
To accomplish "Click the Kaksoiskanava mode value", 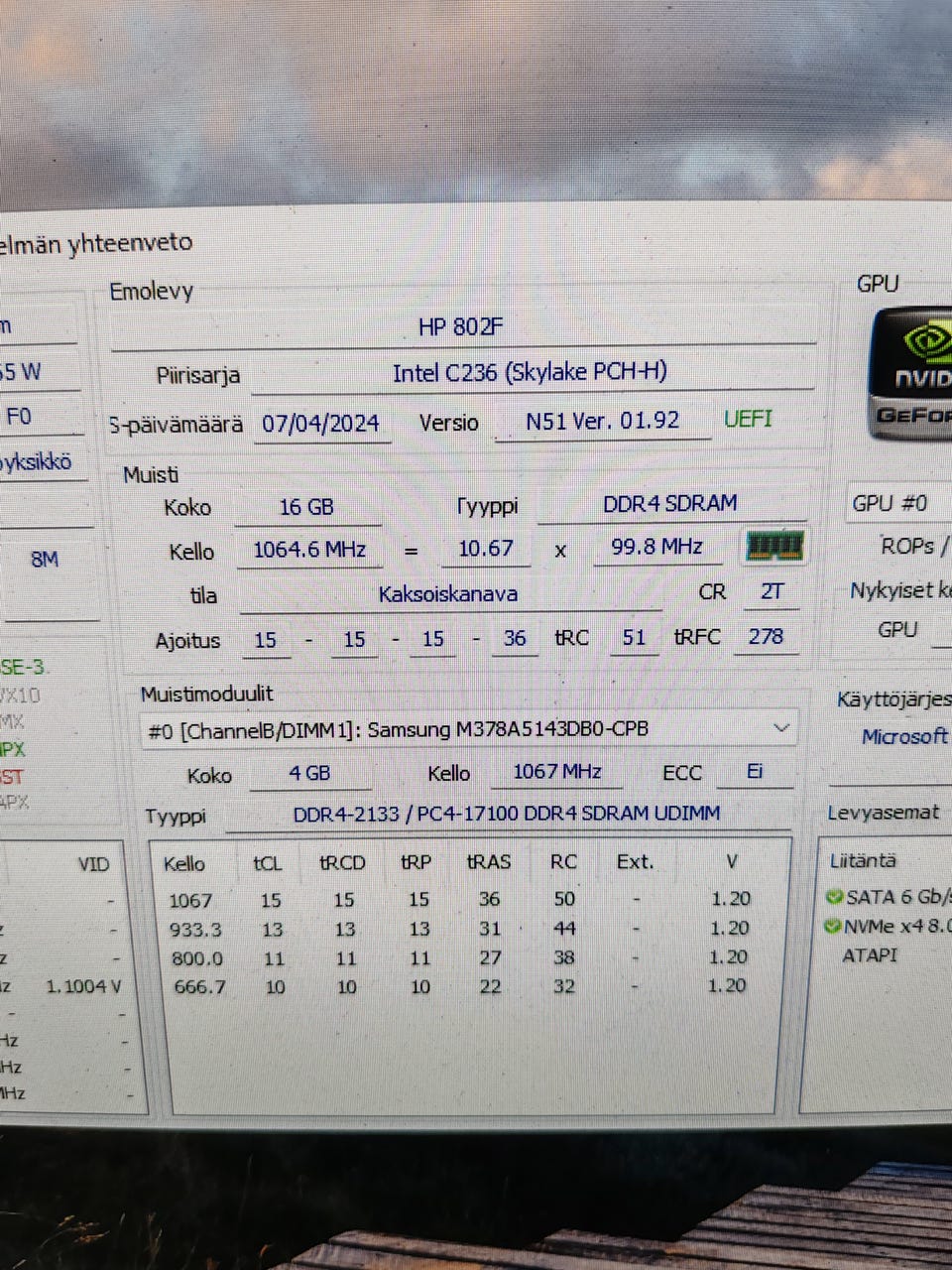I will click(448, 594).
